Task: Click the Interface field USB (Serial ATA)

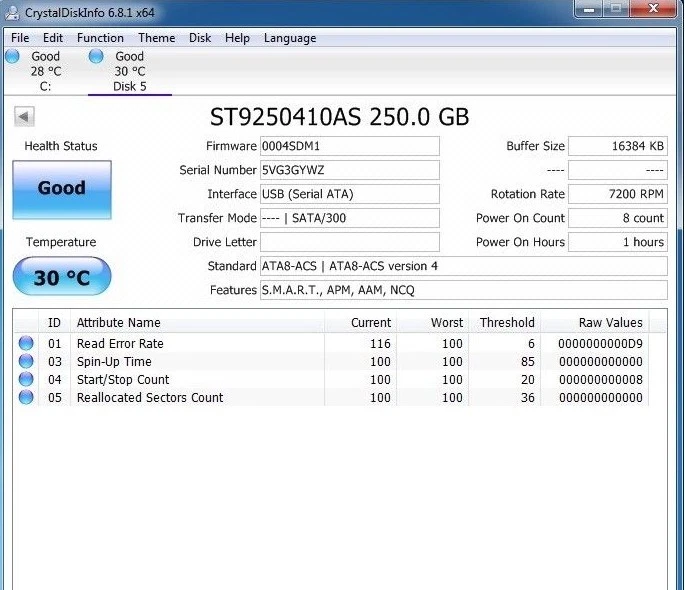Action: point(349,194)
